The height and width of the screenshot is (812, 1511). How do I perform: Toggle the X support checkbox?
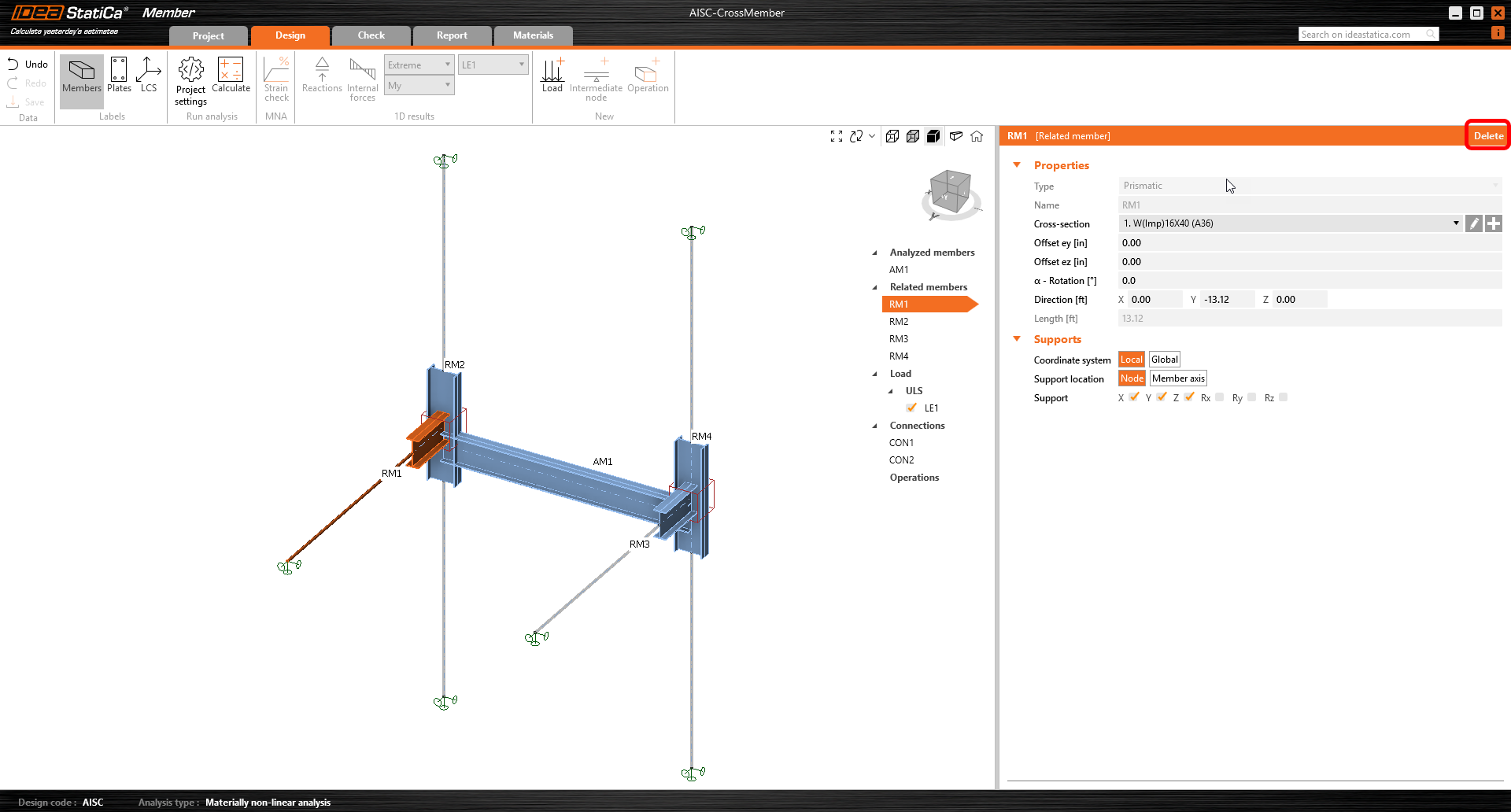click(1134, 397)
